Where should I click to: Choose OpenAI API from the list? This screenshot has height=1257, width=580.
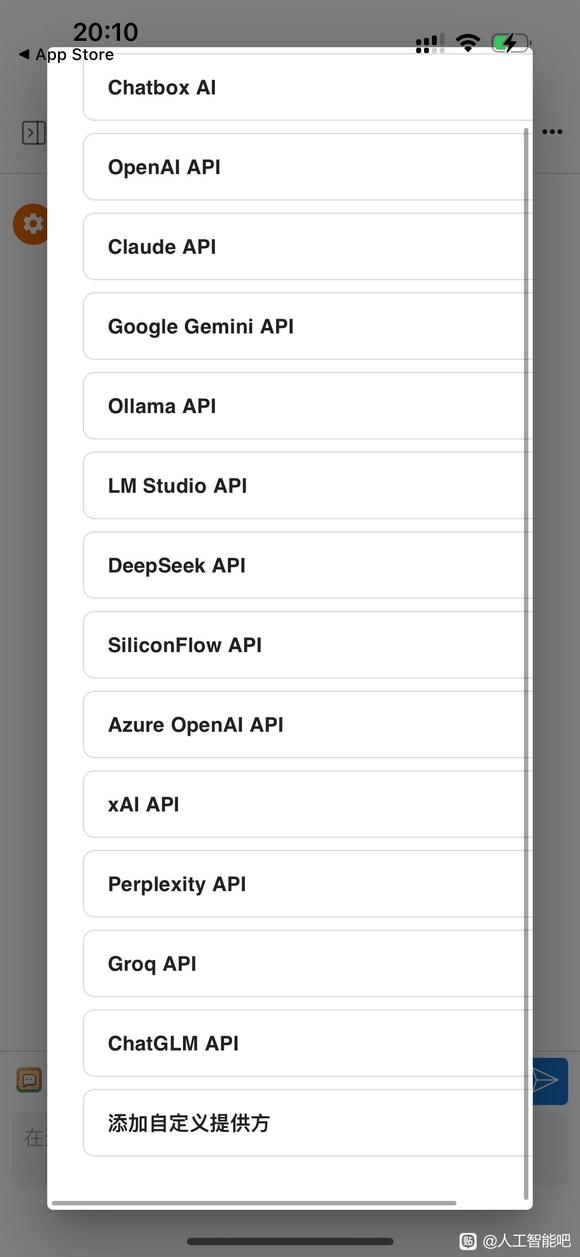(x=307, y=167)
